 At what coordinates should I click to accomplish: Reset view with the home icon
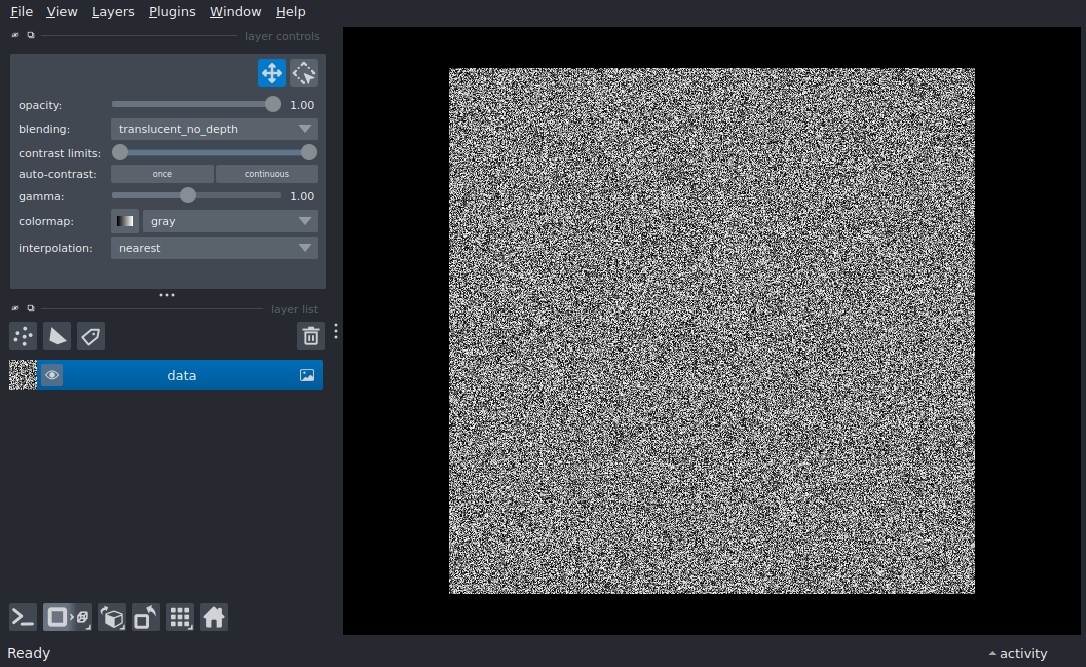coord(214,617)
